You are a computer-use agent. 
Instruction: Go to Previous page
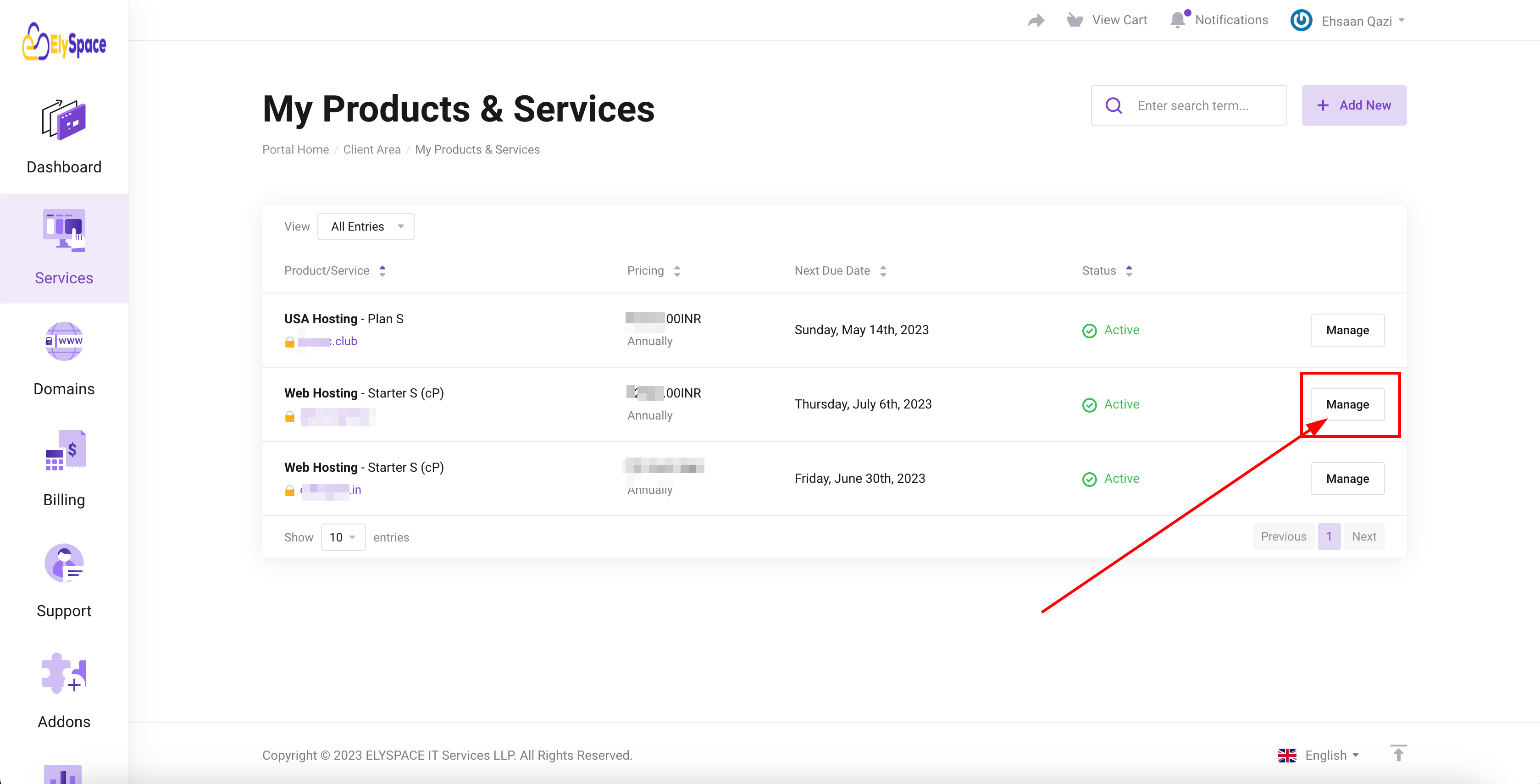1284,536
